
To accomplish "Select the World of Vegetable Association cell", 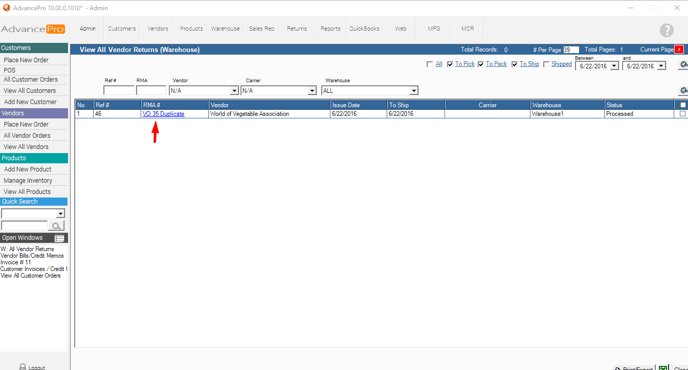I will point(269,114).
